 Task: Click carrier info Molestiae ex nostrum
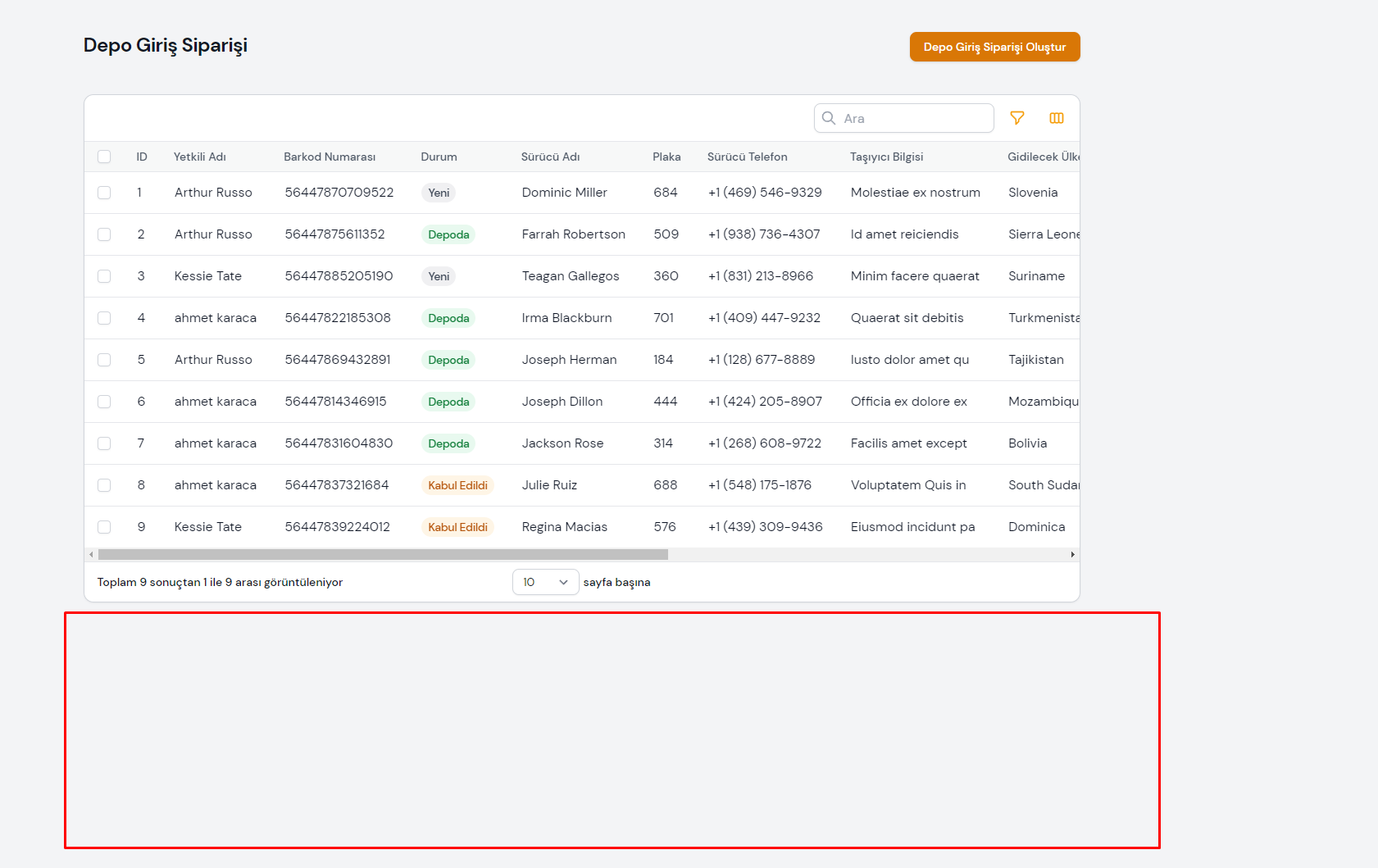tap(916, 193)
